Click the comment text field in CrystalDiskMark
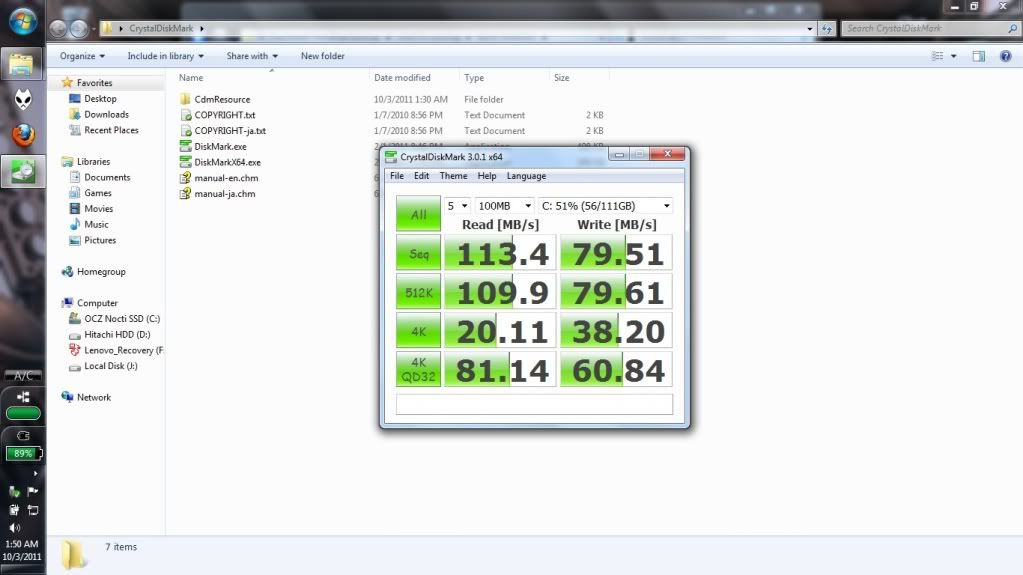The image size is (1023, 575). click(534, 404)
